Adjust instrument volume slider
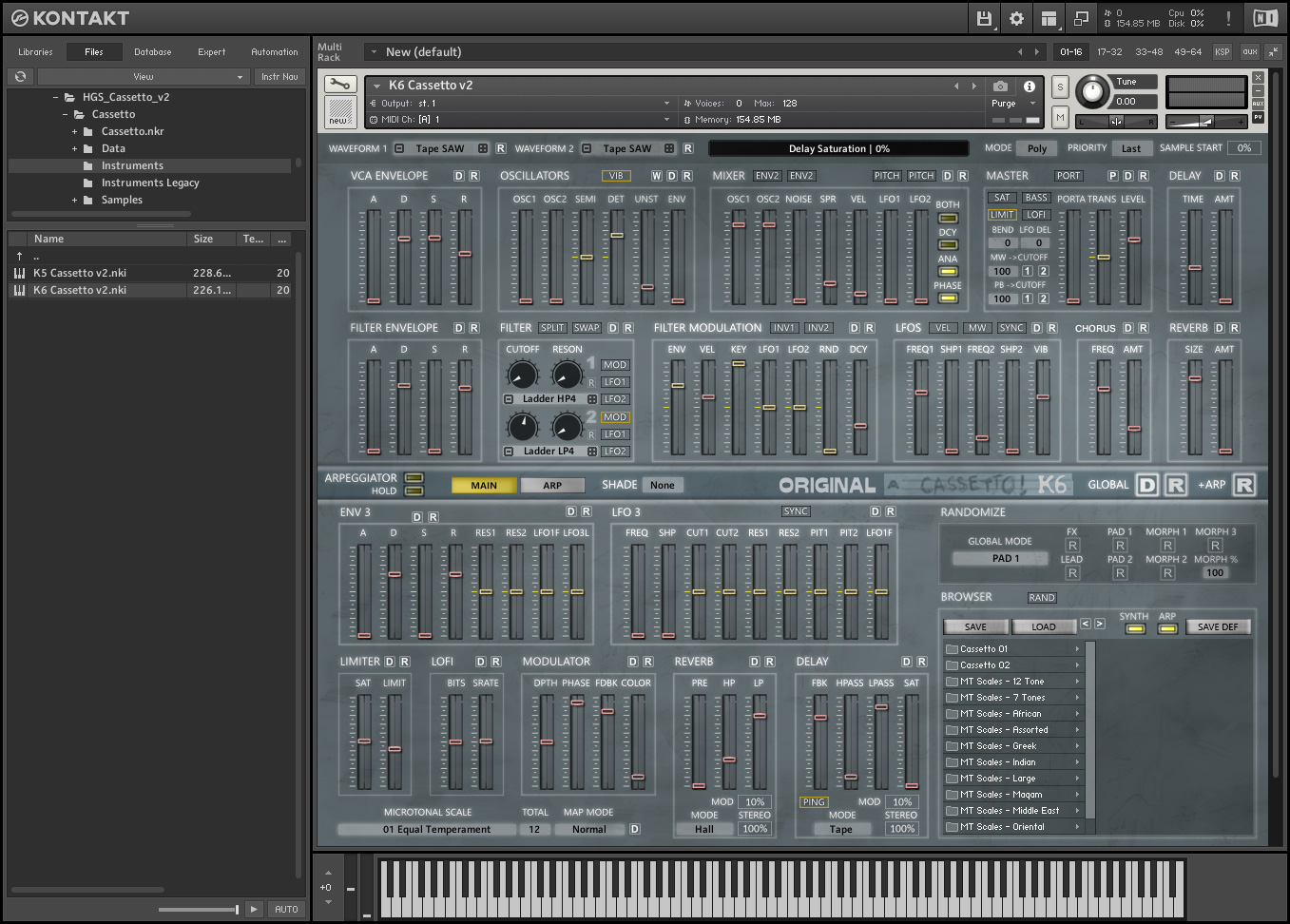 [1206, 121]
